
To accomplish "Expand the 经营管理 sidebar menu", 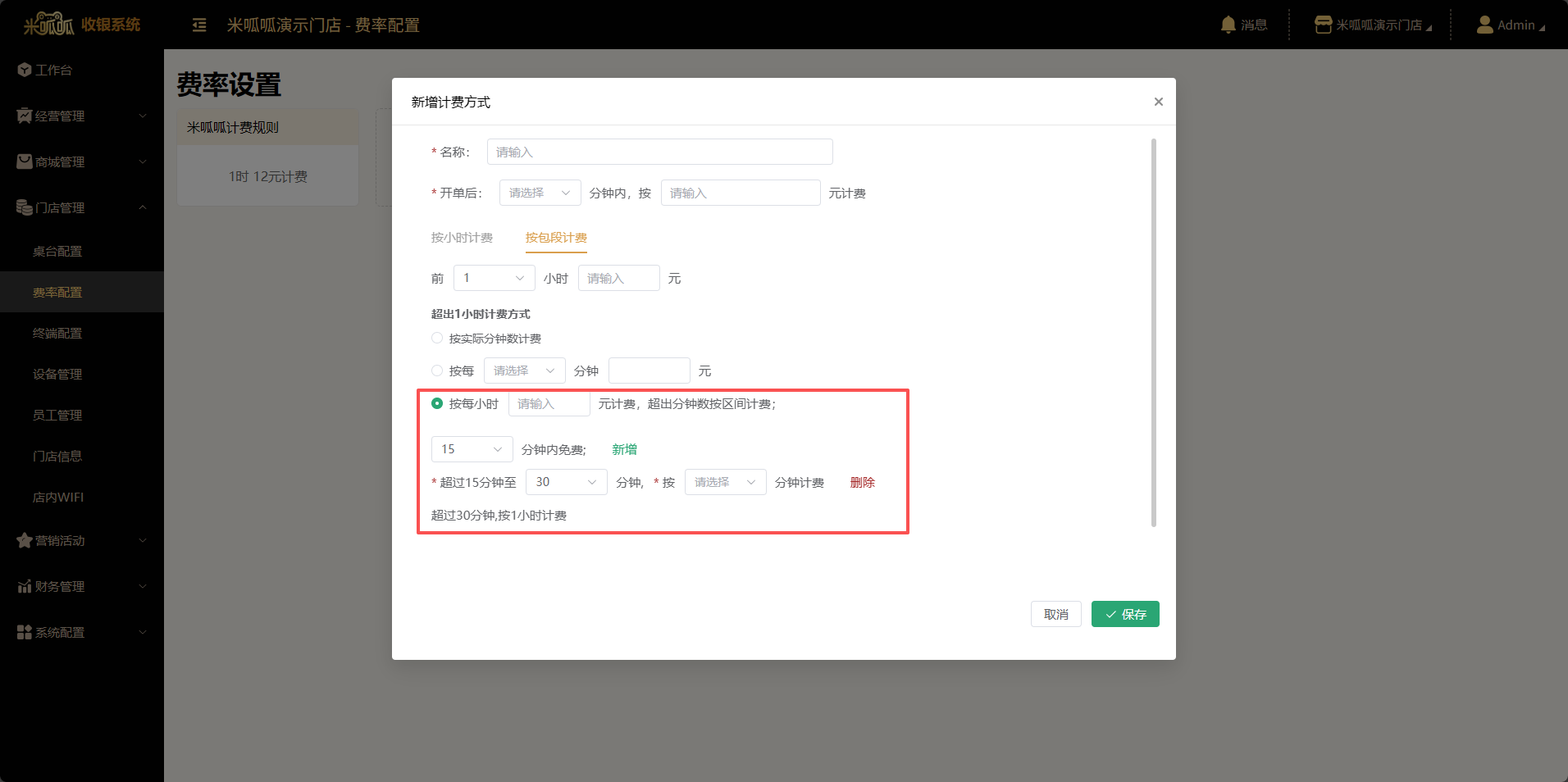I will [x=82, y=116].
